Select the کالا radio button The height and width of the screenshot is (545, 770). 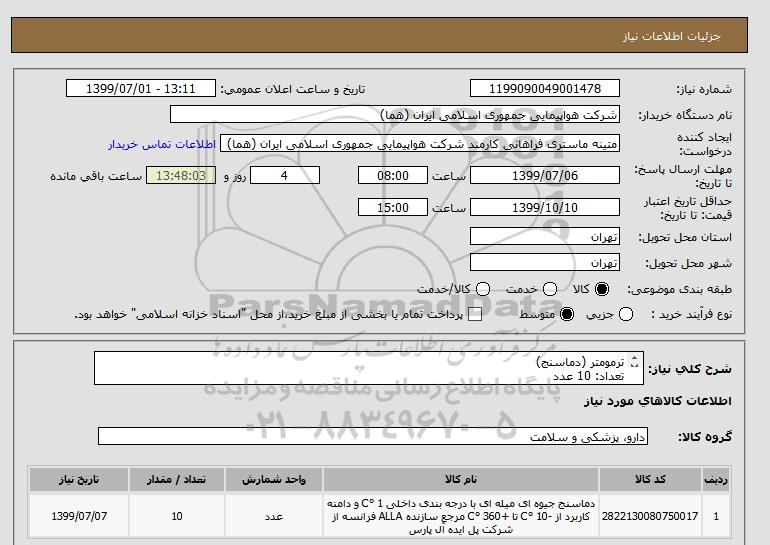(x=602, y=289)
